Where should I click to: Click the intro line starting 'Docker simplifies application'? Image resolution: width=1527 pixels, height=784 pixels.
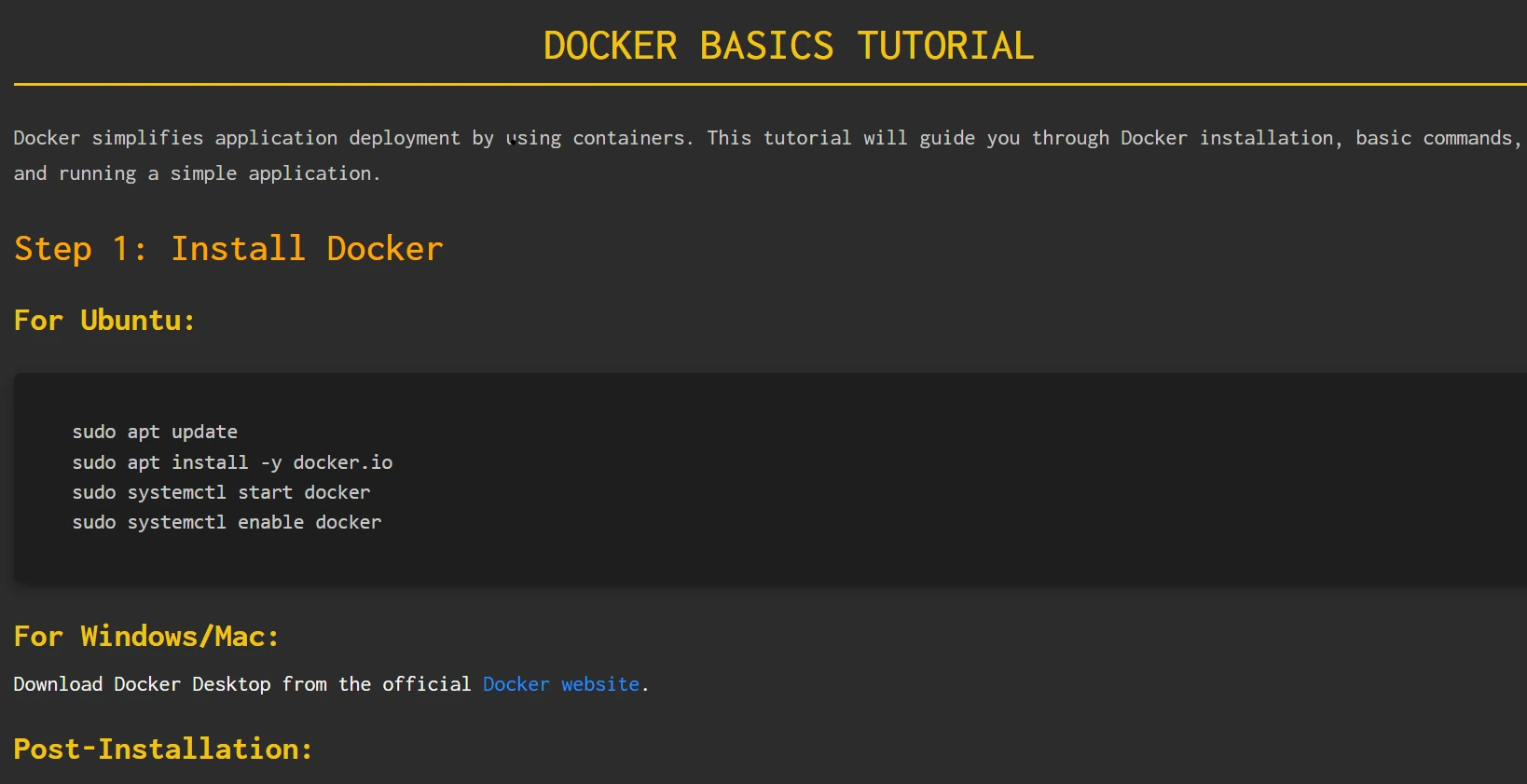click(x=768, y=138)
